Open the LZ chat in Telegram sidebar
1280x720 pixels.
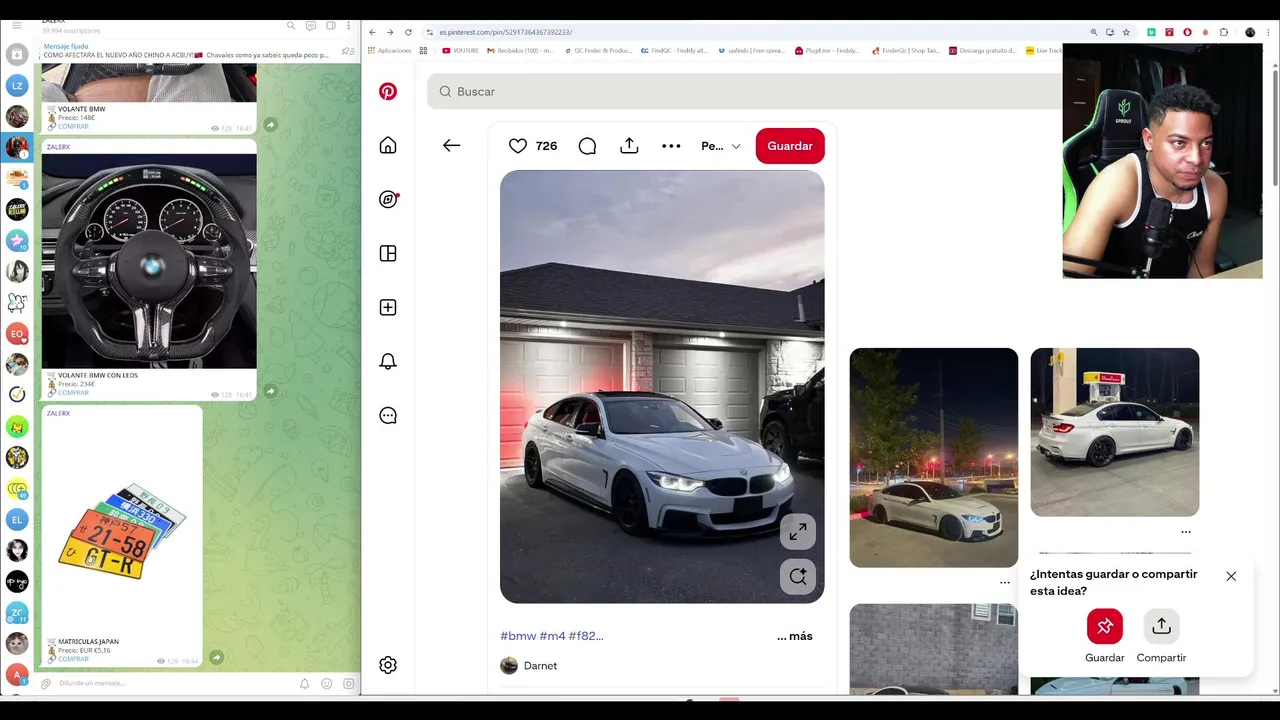tap(17, 86)
